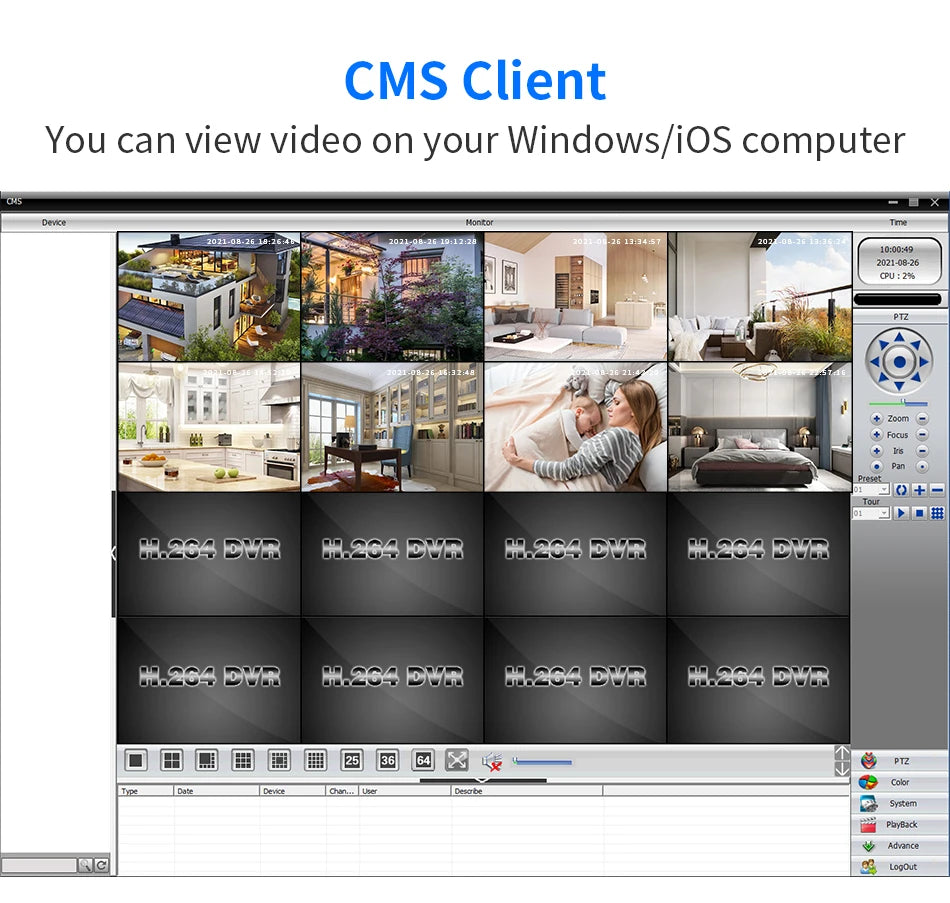Click the device search input field

(x=39, y=865)
